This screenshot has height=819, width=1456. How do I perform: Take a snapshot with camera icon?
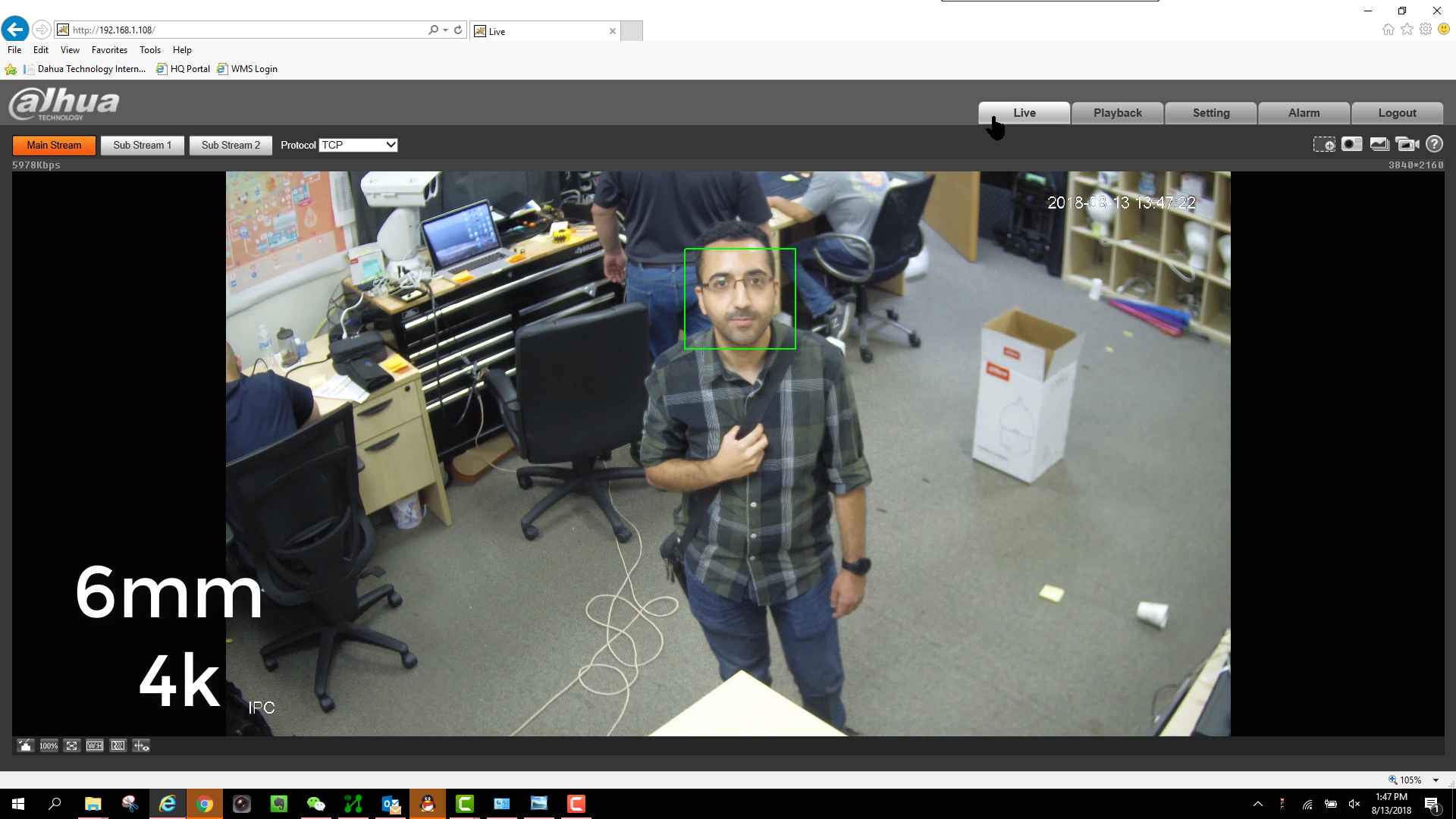coord(1351,144)
